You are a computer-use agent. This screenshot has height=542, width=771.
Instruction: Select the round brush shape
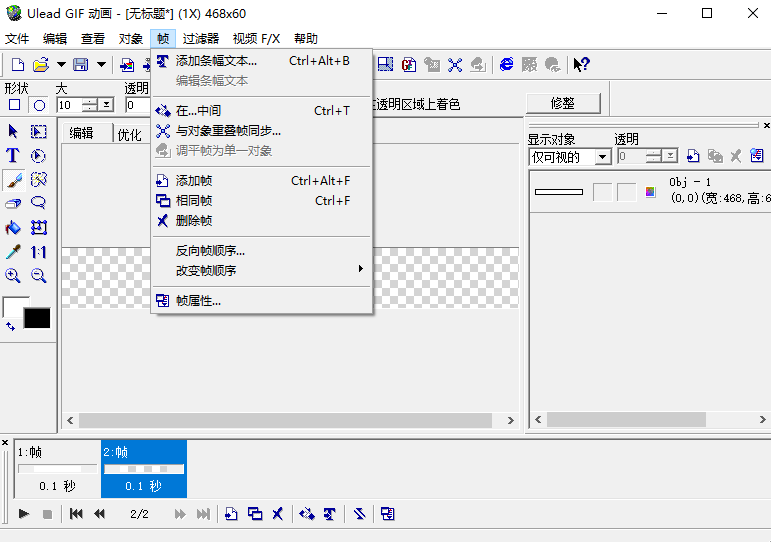point(40,105)
